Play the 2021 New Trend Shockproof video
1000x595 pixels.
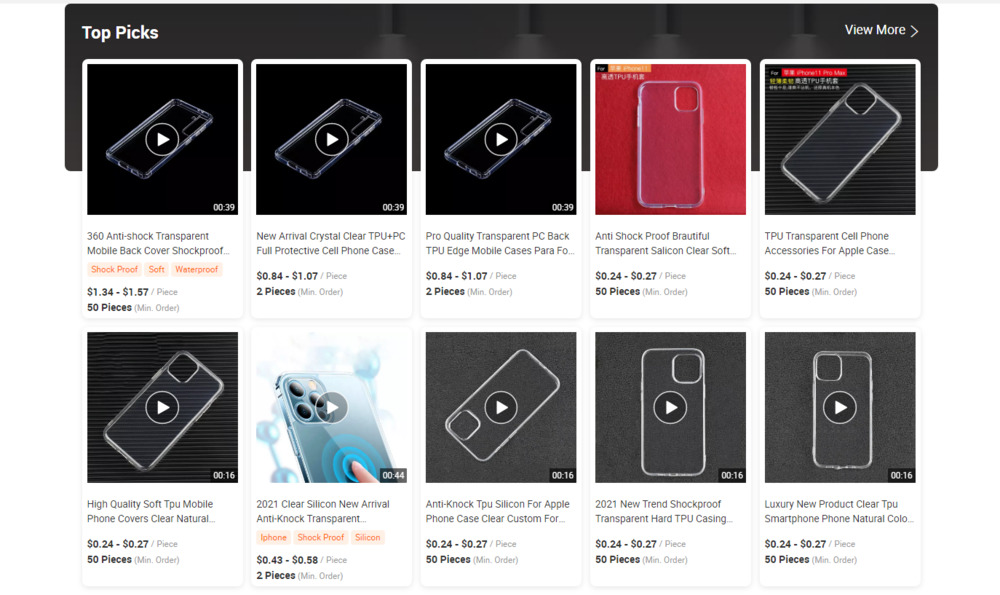click(x=670, y=407)
